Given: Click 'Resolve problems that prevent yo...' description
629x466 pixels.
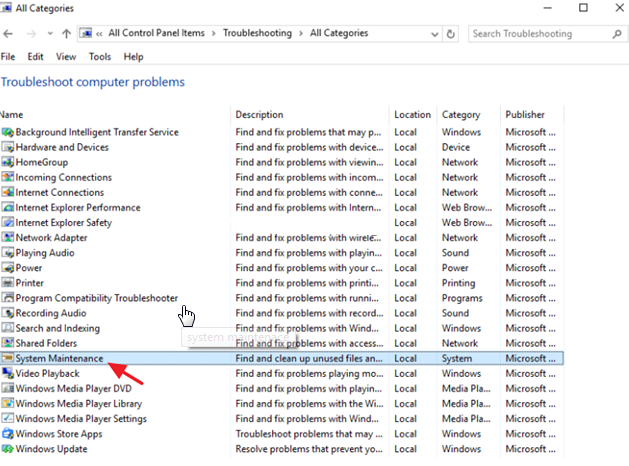Looking at the screenshot, I should pos(309,449).
